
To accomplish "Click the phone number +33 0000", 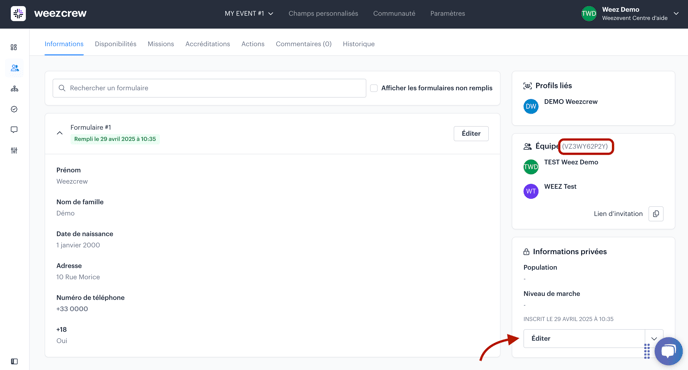I will tap(72, 309).
